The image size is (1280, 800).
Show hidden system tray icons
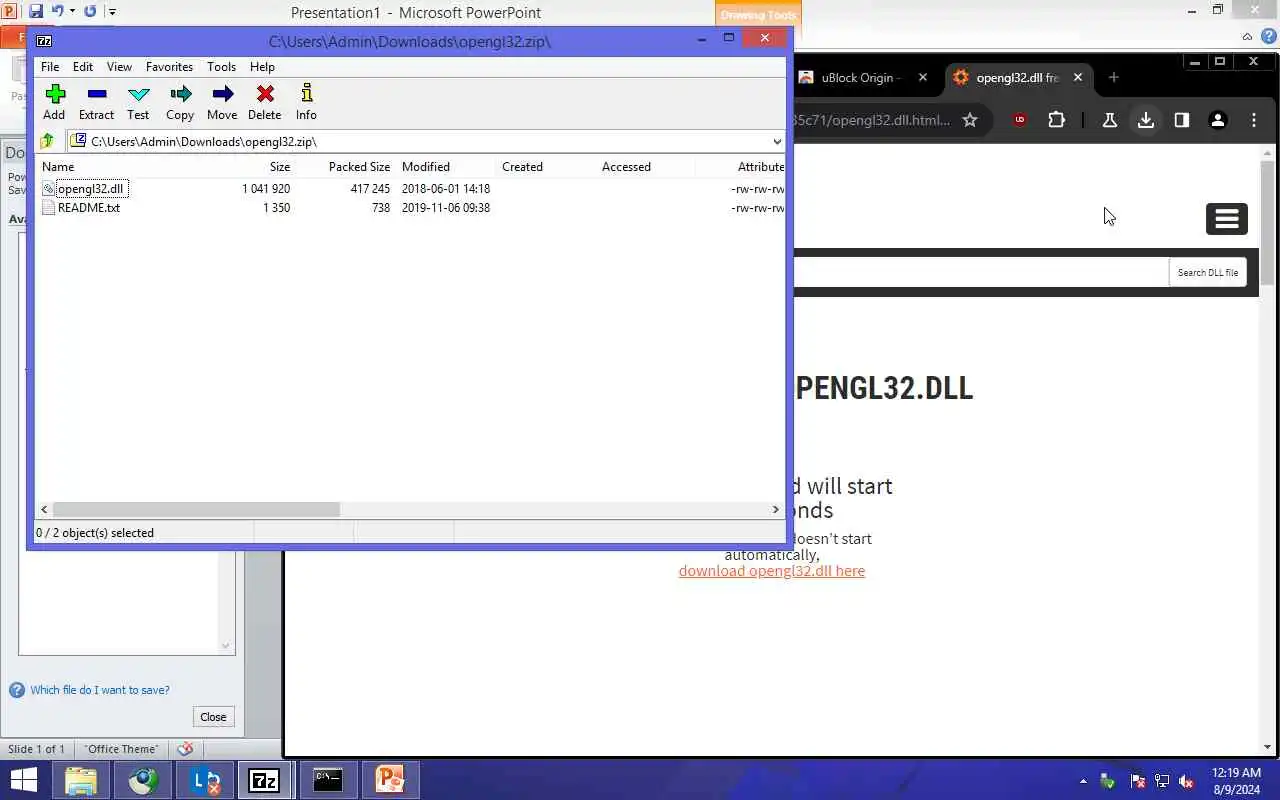[1083, 781]
